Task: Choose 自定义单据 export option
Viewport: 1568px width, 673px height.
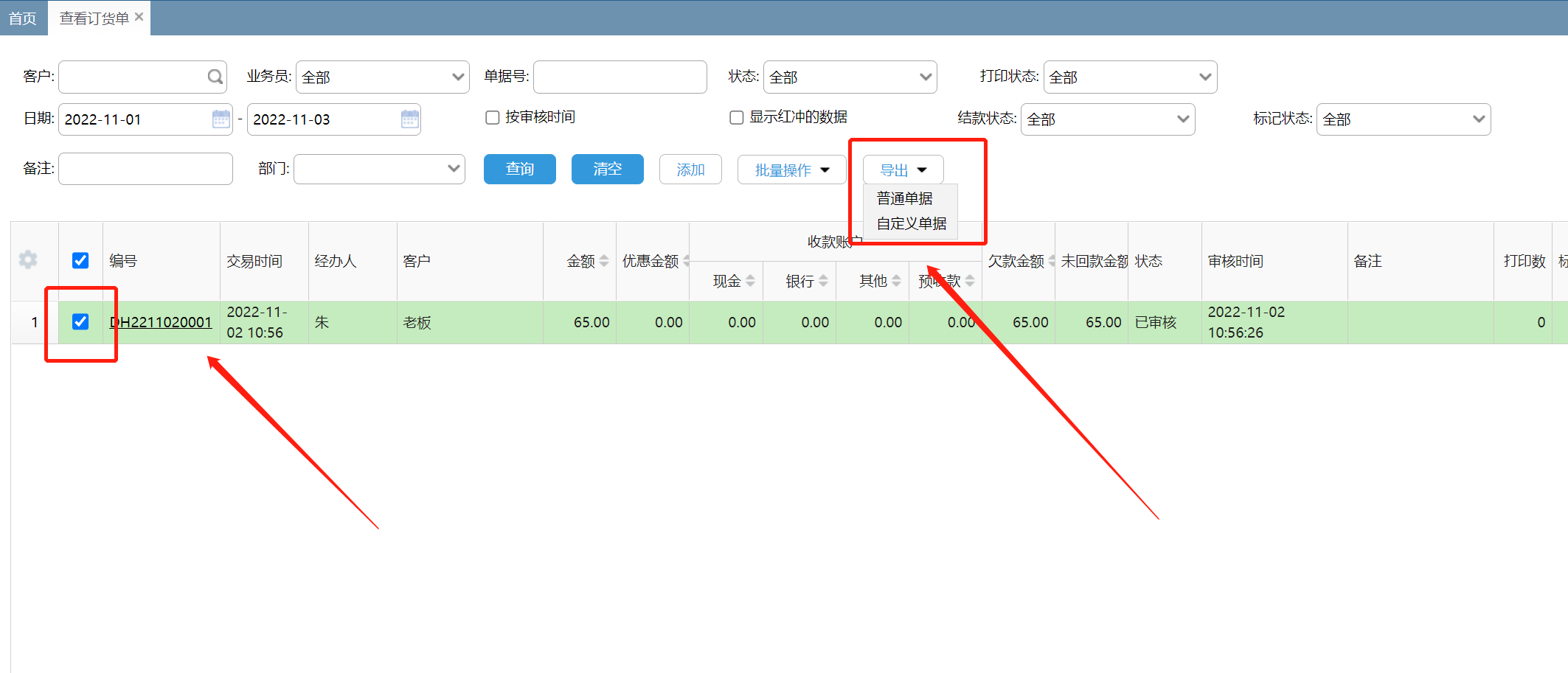Action: point(911,223)
